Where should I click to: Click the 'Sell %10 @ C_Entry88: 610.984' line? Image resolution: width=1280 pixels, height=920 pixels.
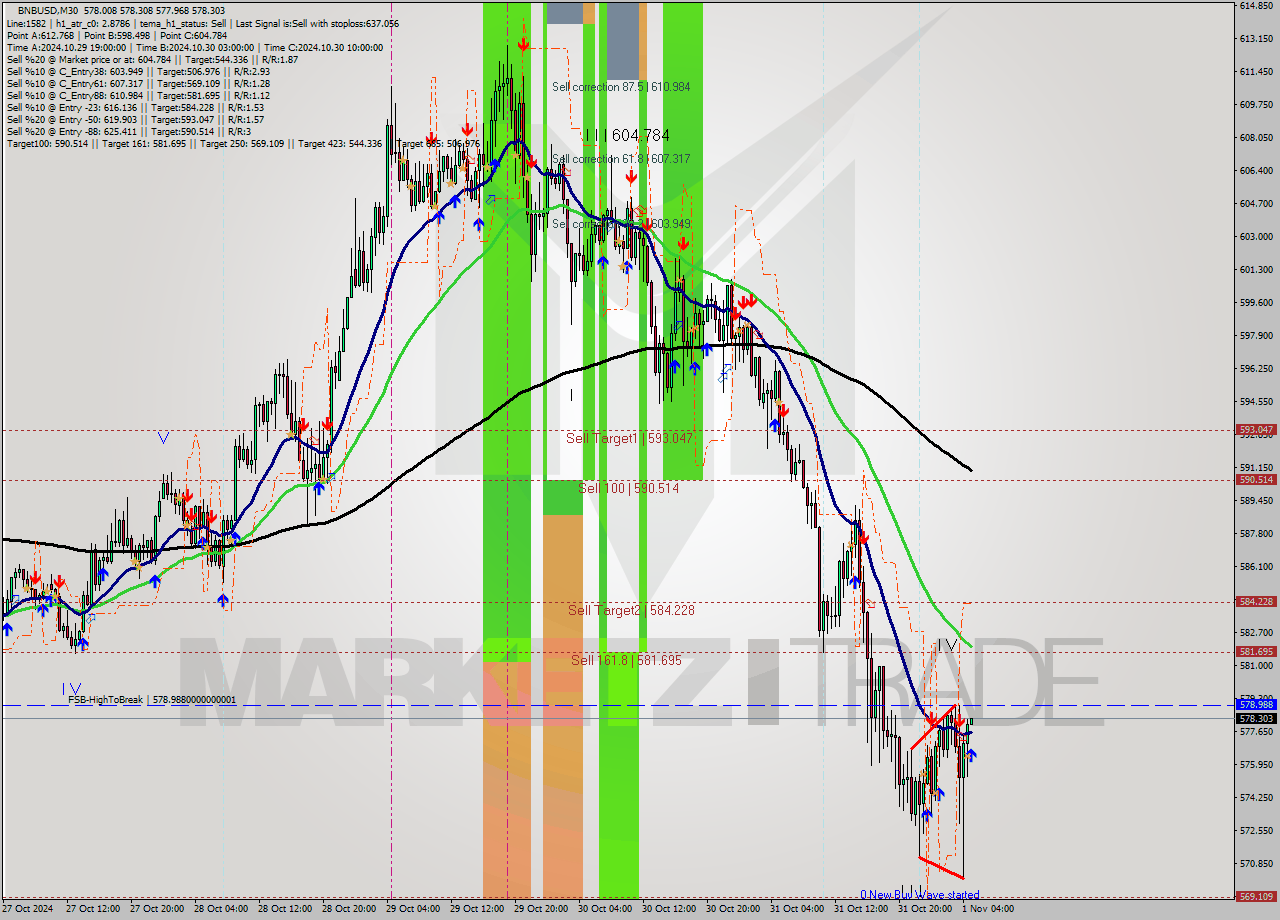coord(138,95)
